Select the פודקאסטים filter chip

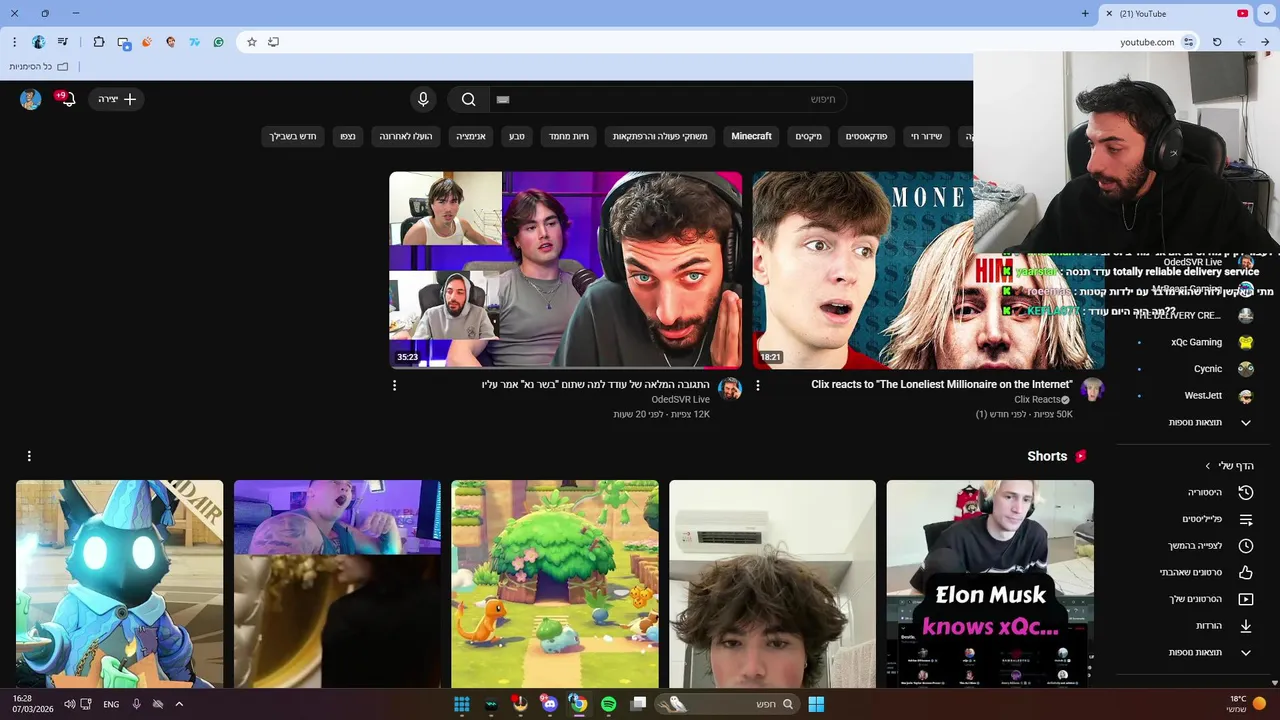pyautogui.click(x=866, y=136)
